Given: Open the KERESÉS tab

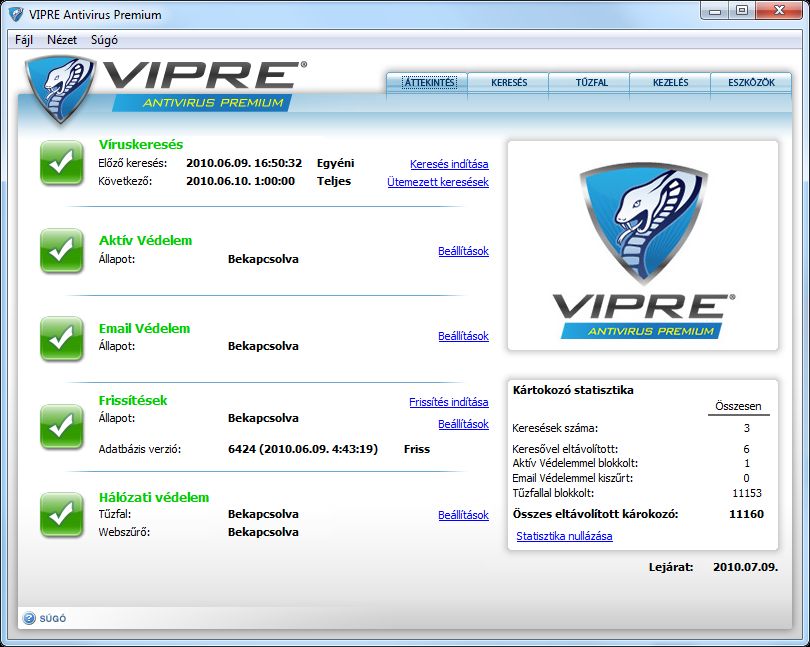Looking at the screenshot, I should [508, 84].
